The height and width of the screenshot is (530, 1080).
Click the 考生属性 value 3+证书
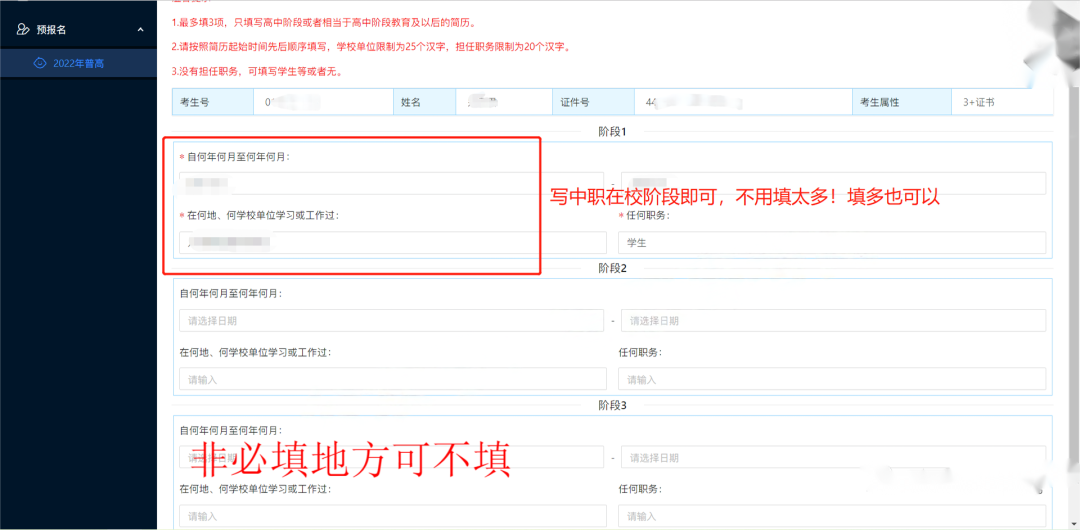(x=978, y=102)
